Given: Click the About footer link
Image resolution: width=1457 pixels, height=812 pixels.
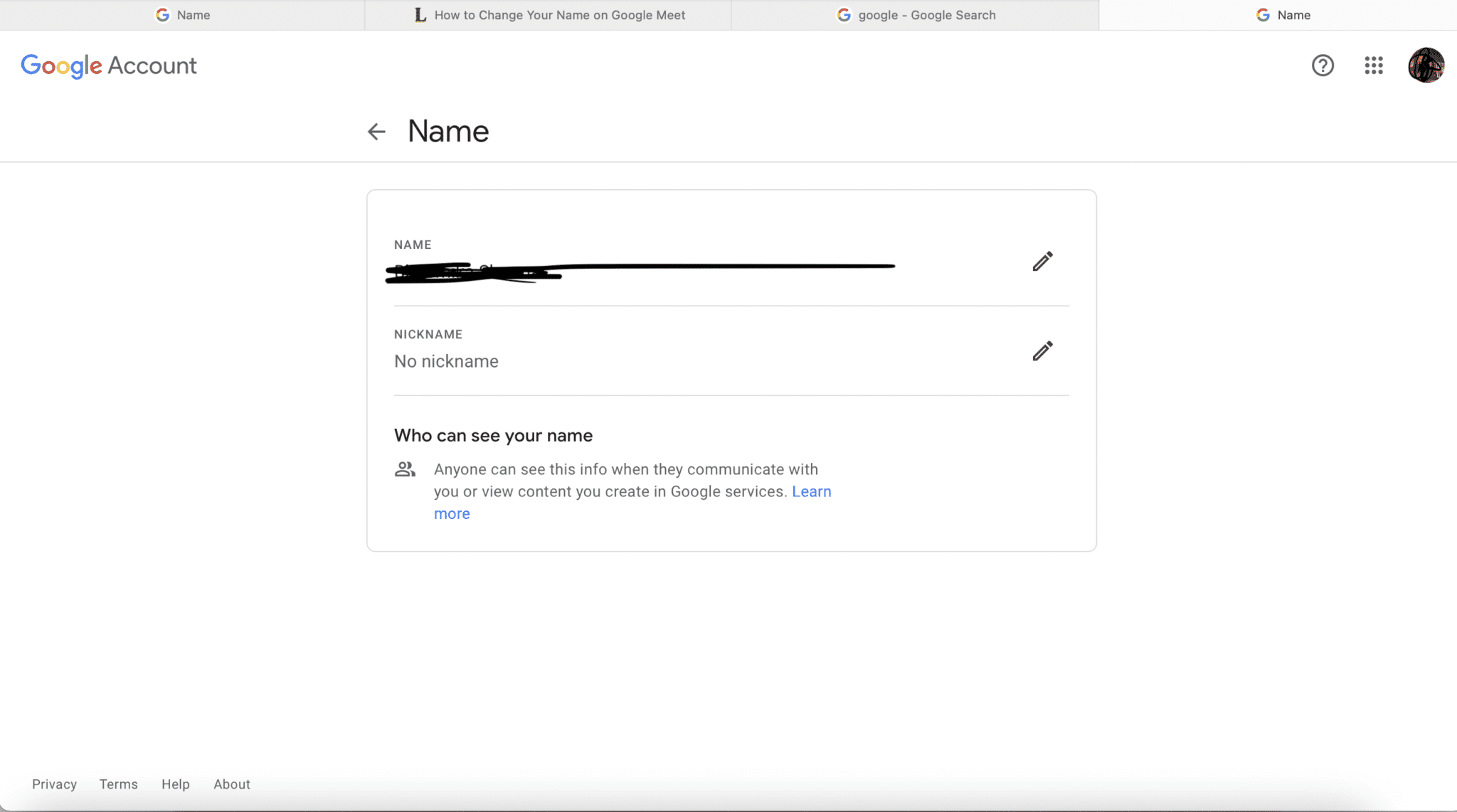Looking at the screenshot, I should (232, 784).
